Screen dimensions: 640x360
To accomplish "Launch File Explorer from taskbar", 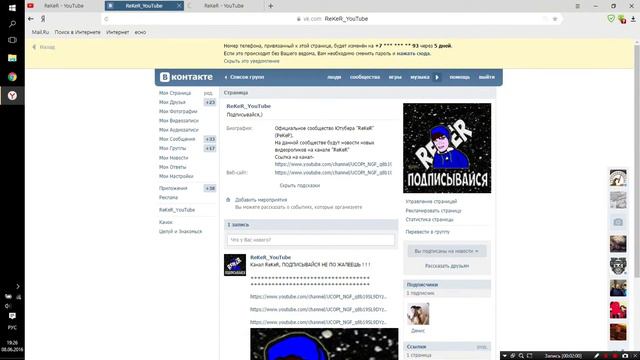I will click(x=12, y=58).
